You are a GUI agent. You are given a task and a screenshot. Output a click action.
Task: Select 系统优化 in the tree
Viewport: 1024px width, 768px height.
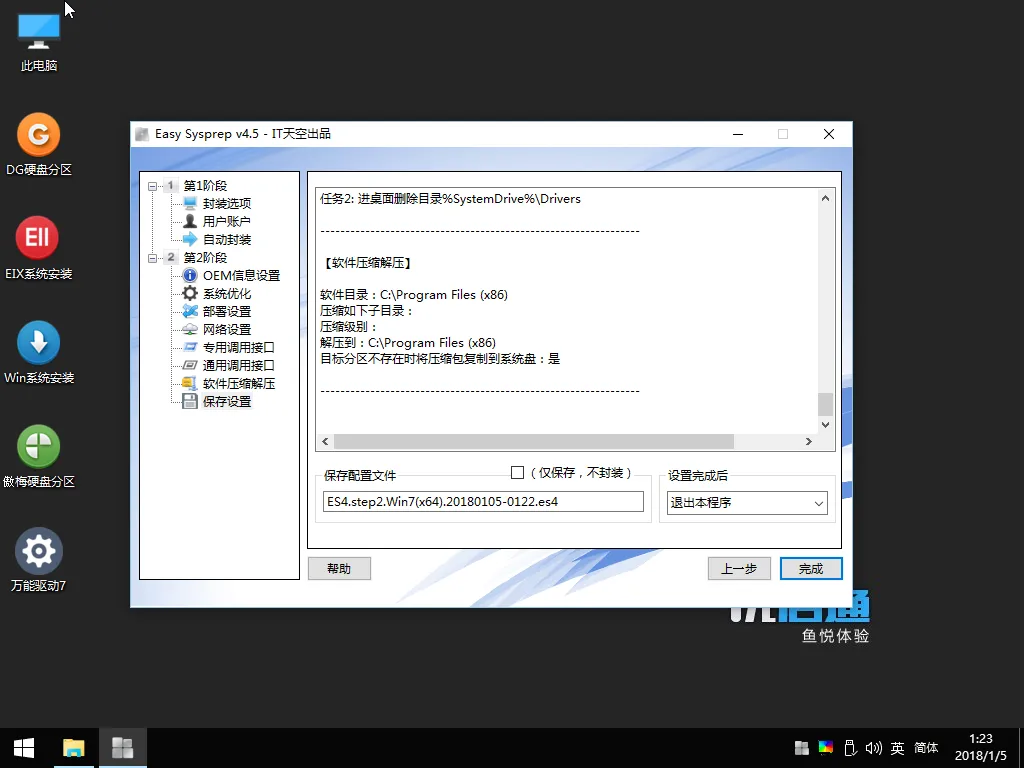pyautogui.click(x=227, y=293)
